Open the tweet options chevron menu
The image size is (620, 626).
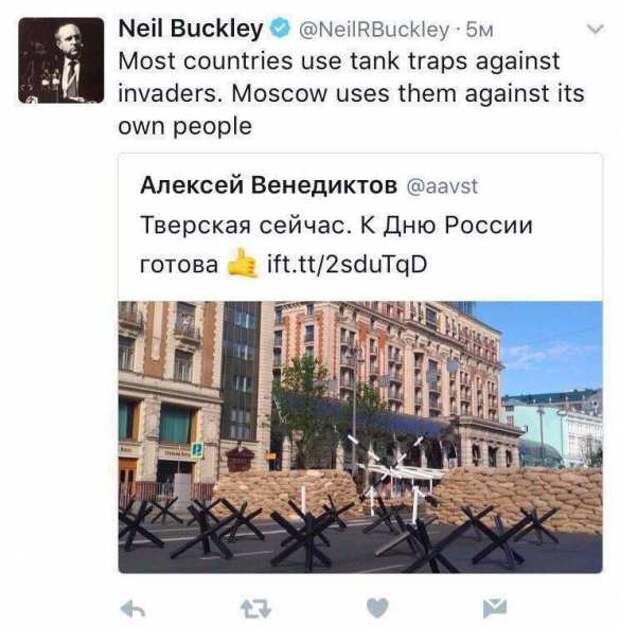point(595,29)
